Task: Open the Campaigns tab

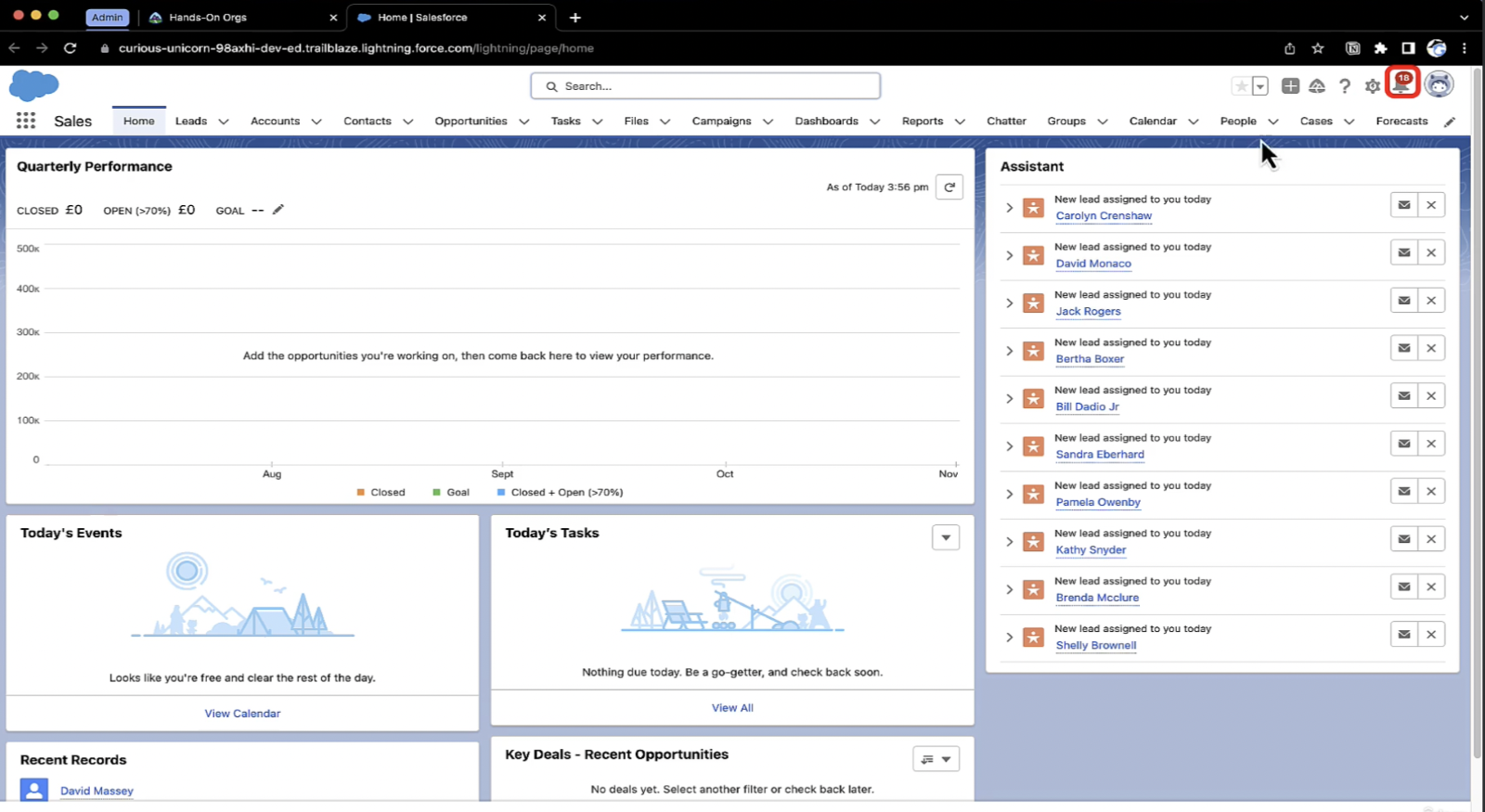Action: coord(721,122)
